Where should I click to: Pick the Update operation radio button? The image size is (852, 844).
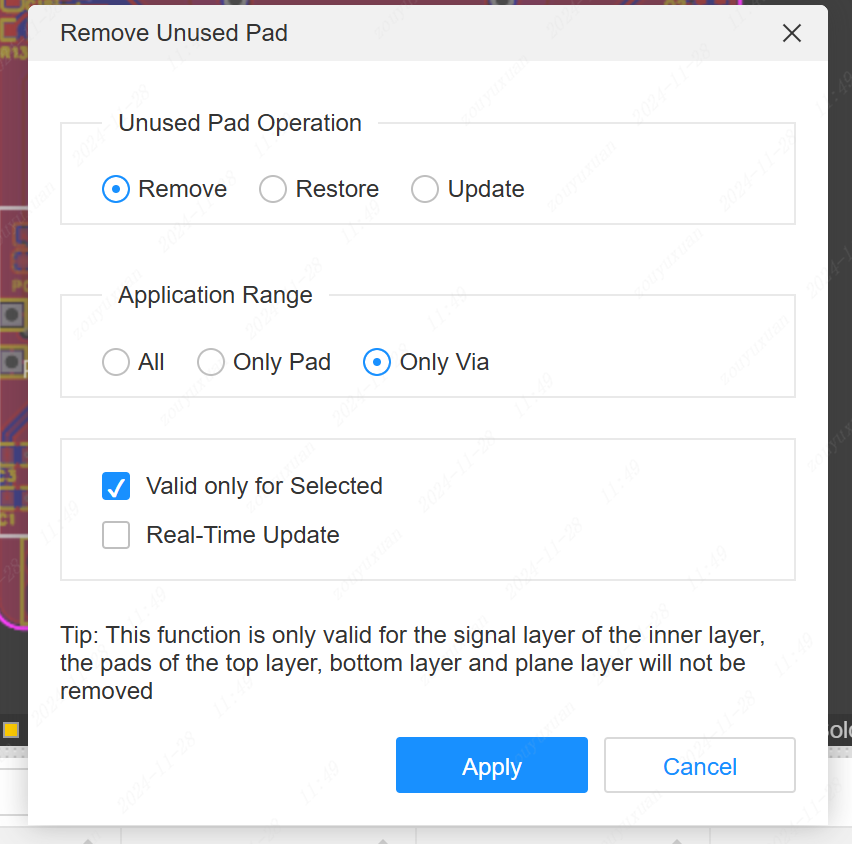(x=425, y=189)
